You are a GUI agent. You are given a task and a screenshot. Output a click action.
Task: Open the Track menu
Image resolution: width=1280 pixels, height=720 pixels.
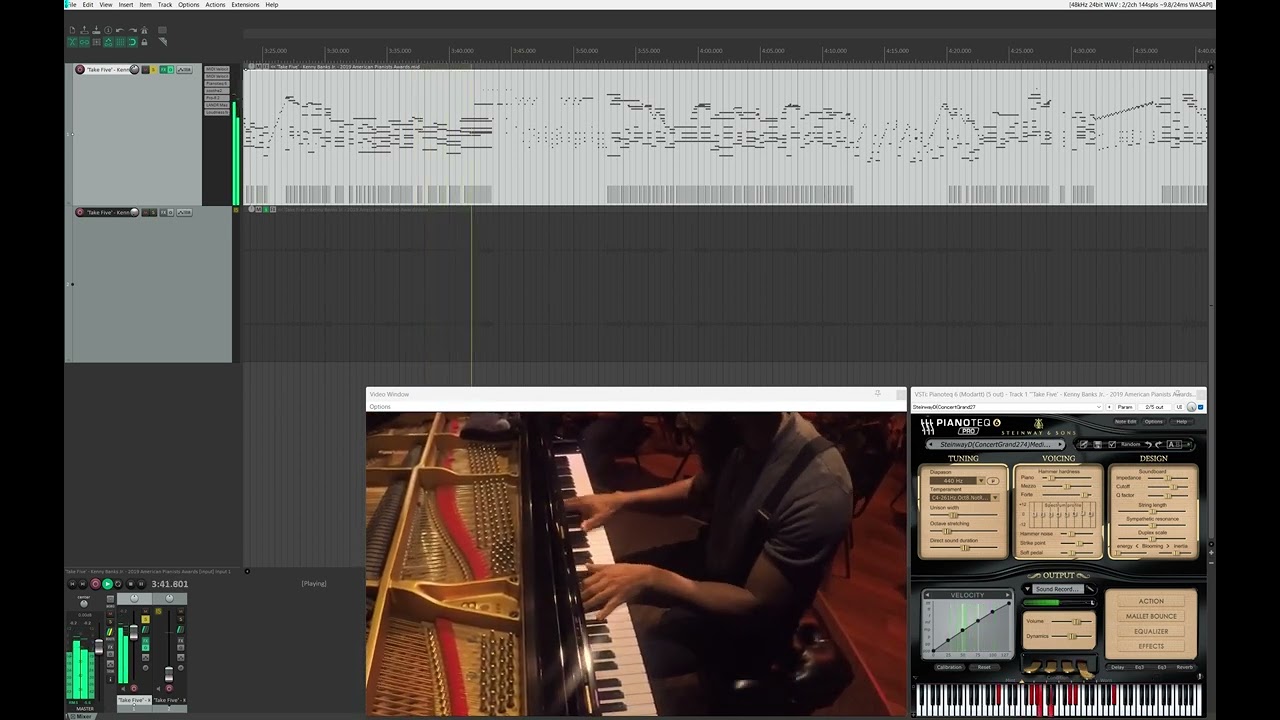point(165,4)
